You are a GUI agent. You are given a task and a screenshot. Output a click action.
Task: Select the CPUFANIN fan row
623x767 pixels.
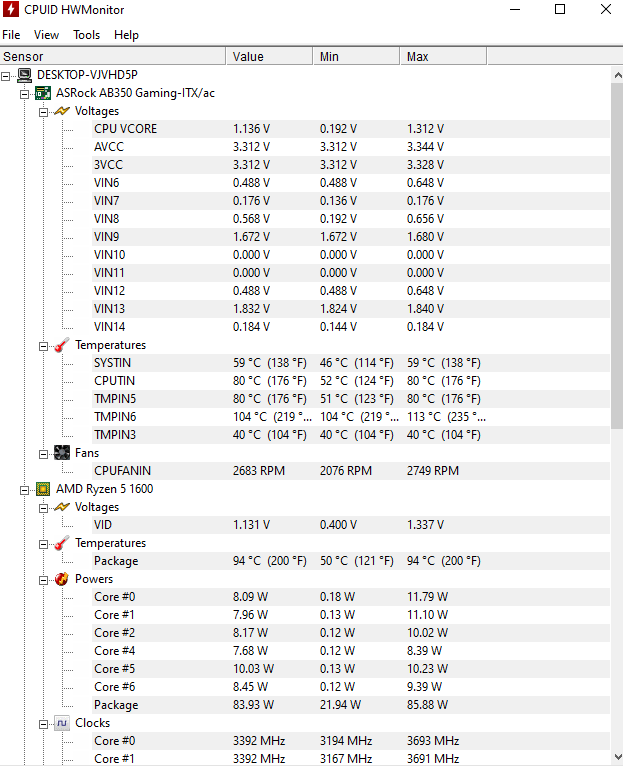tap(351, 471)
